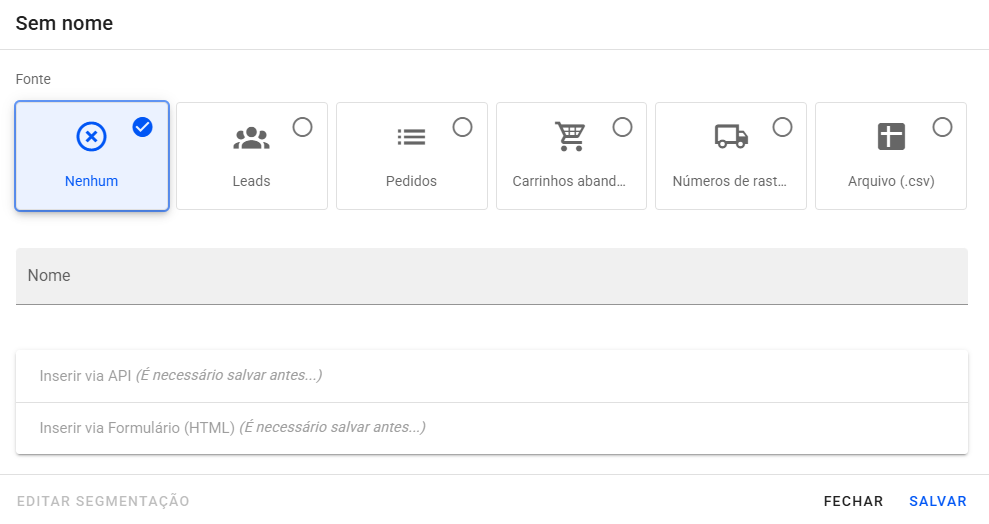Click the abandoned shopping cart icon
Viewport: 989px width, 524px height.
pos(570,137)
